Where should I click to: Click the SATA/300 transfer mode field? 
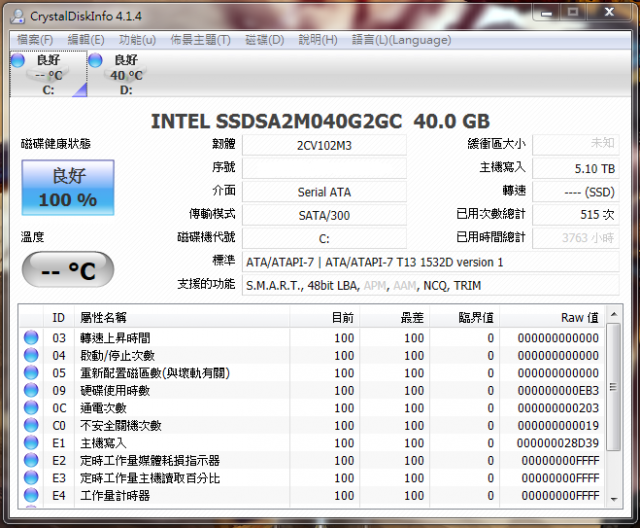pos(324,215)
